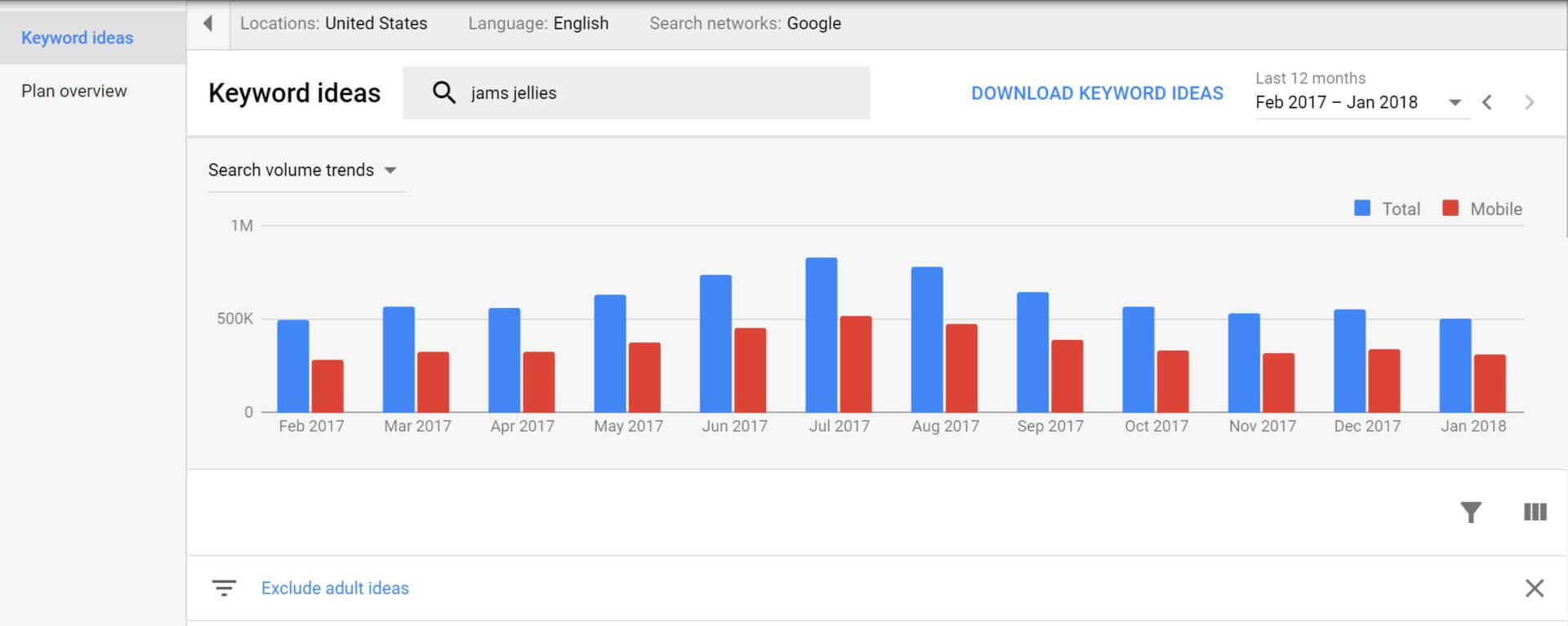The height and width of the screenshot is (626, 1568).
Task: Remove the Exclude adult ideas filter
Action: point(1534,588)
